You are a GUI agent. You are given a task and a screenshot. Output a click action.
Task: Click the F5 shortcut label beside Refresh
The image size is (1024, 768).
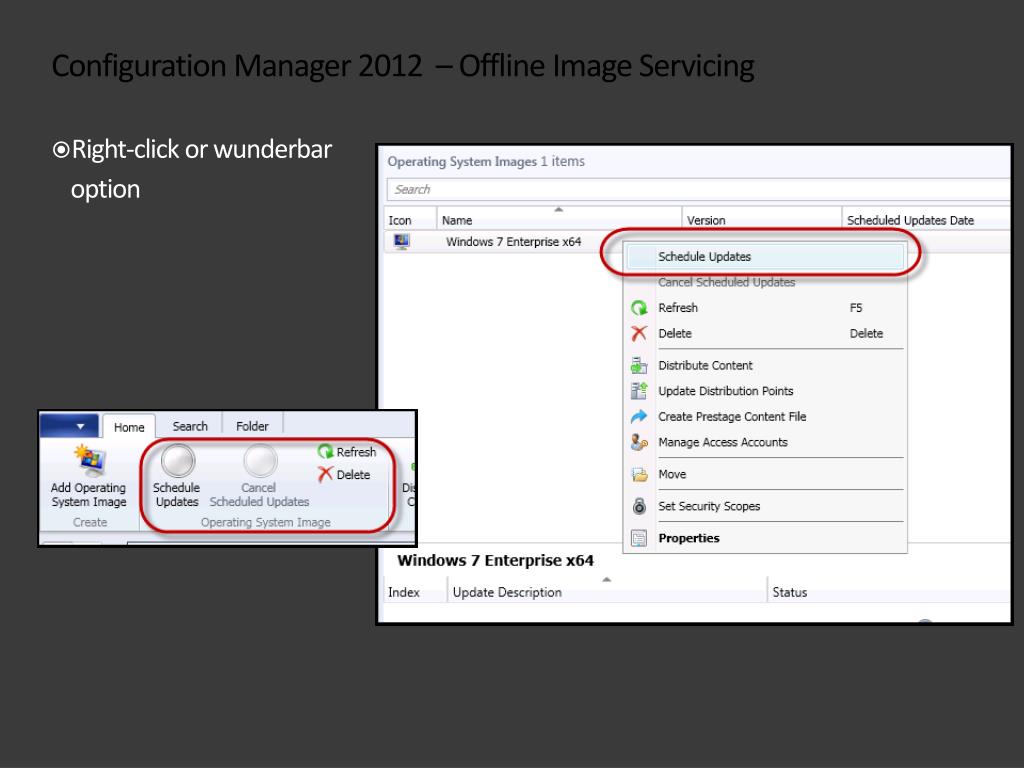pos(856,308)
